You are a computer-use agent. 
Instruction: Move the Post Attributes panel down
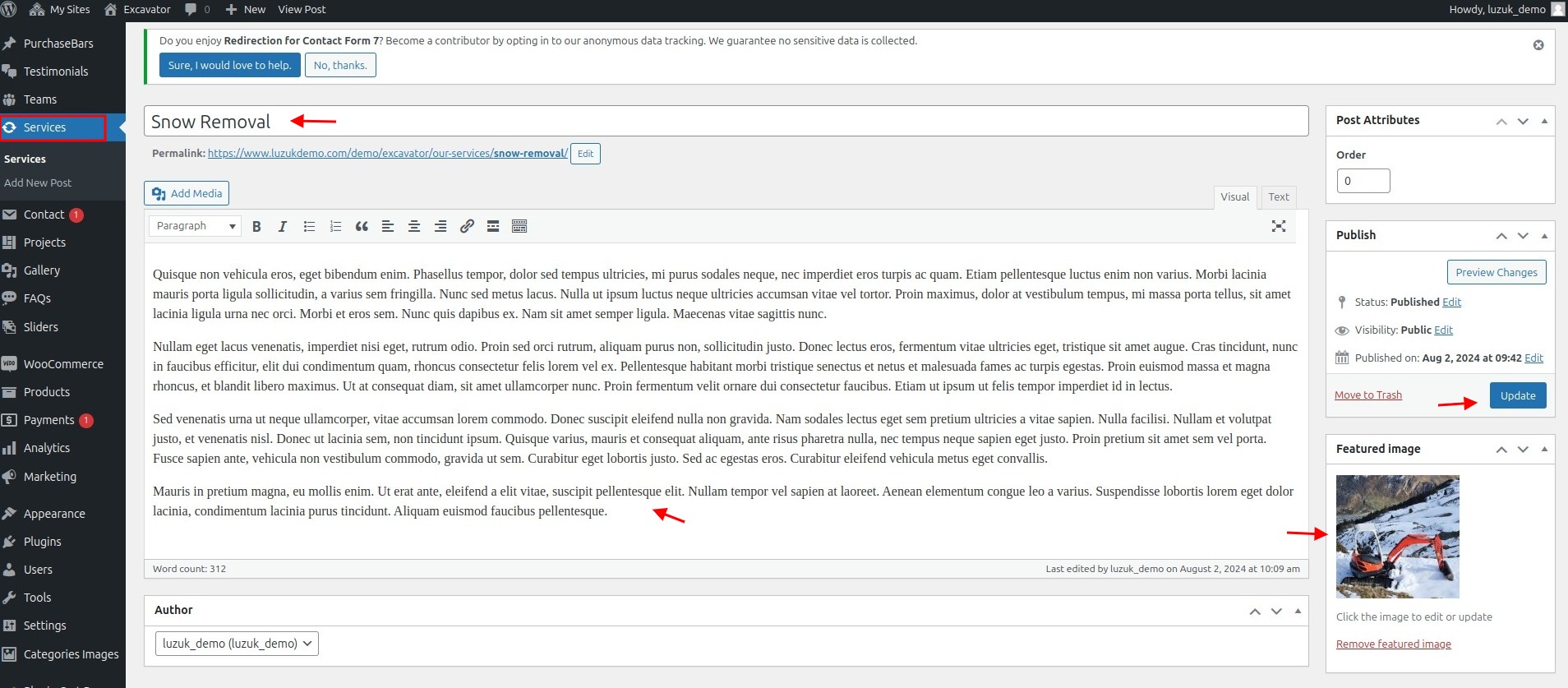1523,121
